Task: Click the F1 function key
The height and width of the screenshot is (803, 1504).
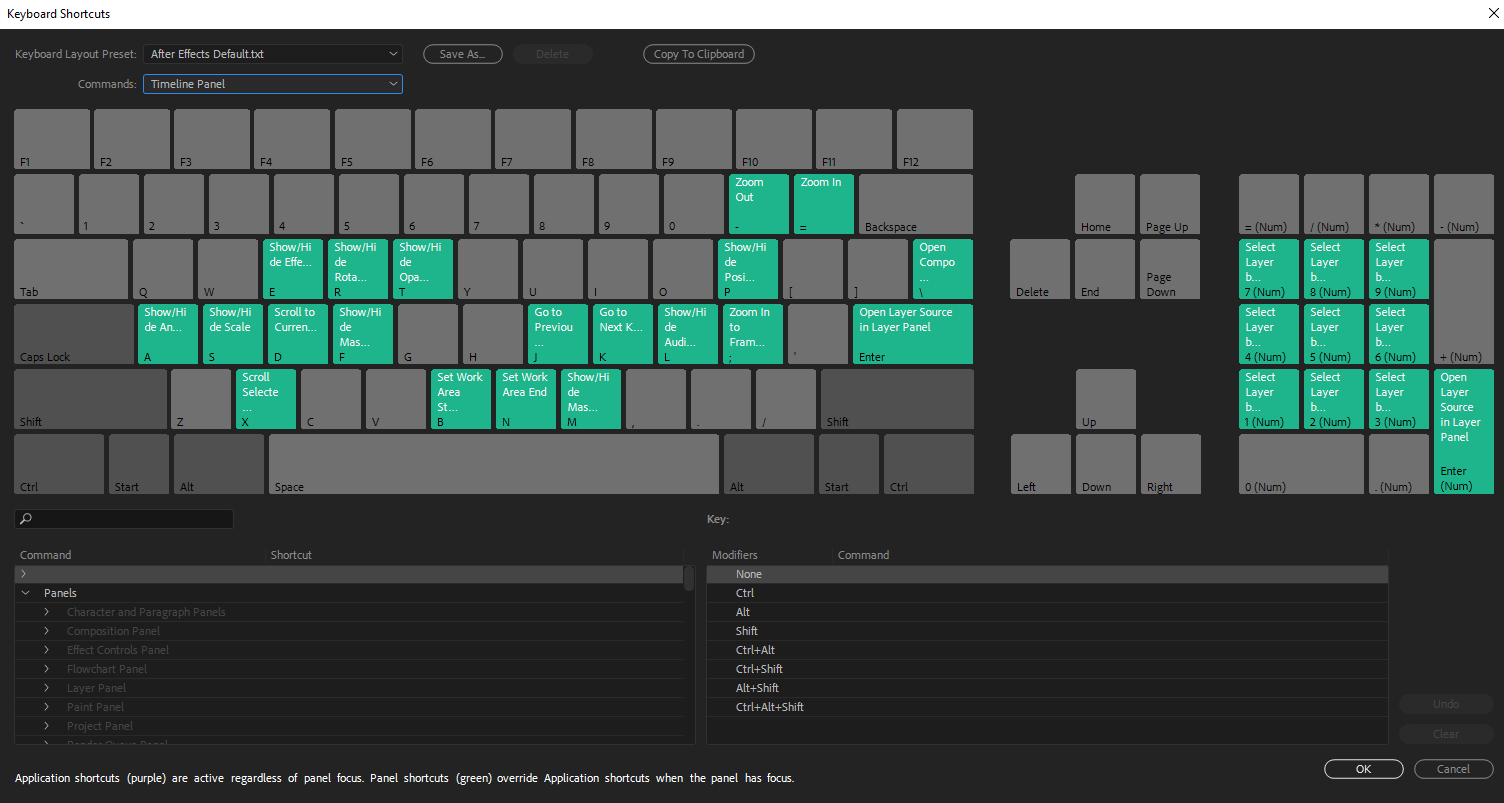Action: [52, 139]
